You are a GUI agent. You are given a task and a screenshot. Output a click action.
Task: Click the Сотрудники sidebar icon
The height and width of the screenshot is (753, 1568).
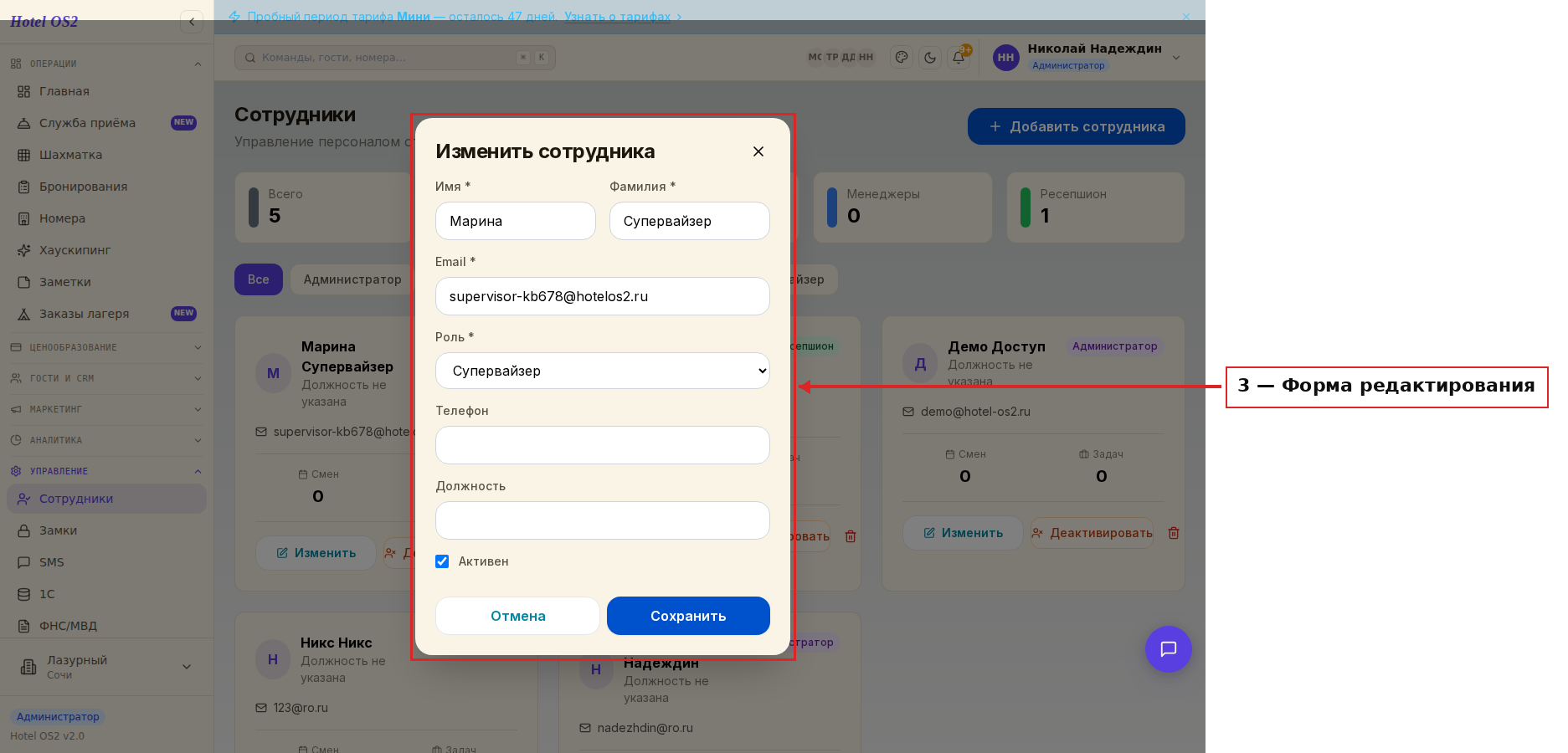pos(24,499)
